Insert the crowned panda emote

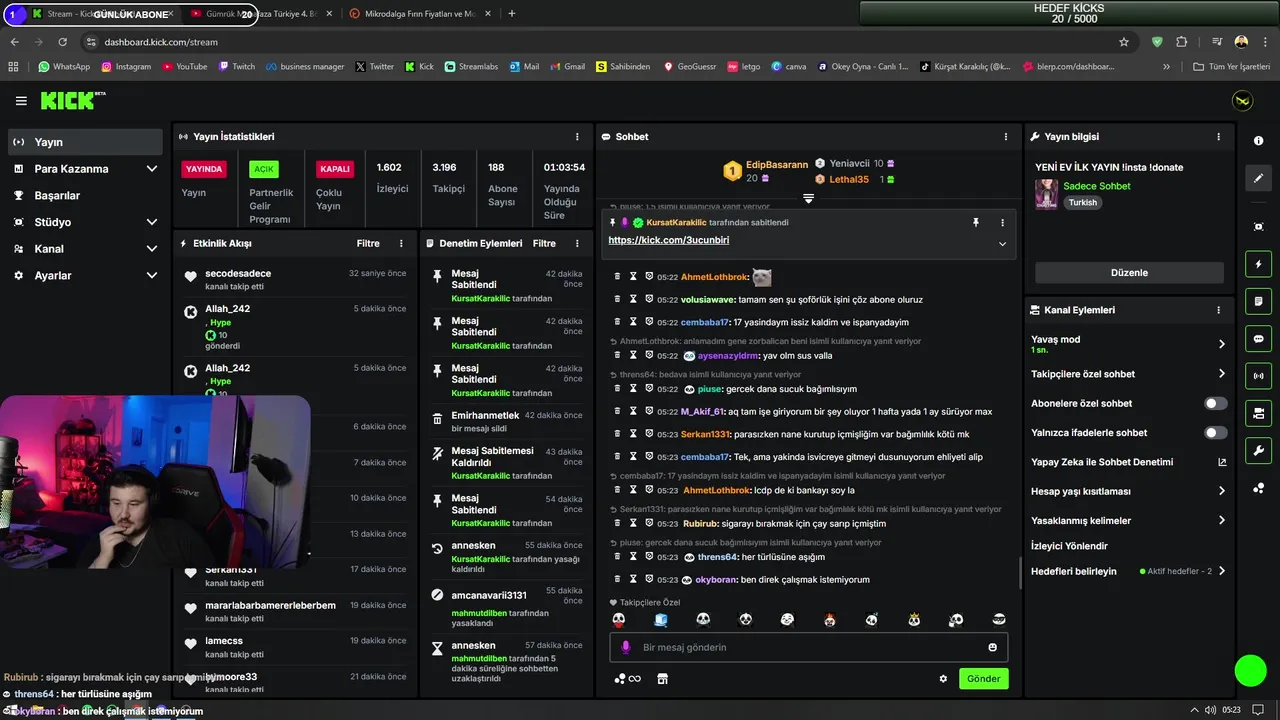click(x=914, y=620)
